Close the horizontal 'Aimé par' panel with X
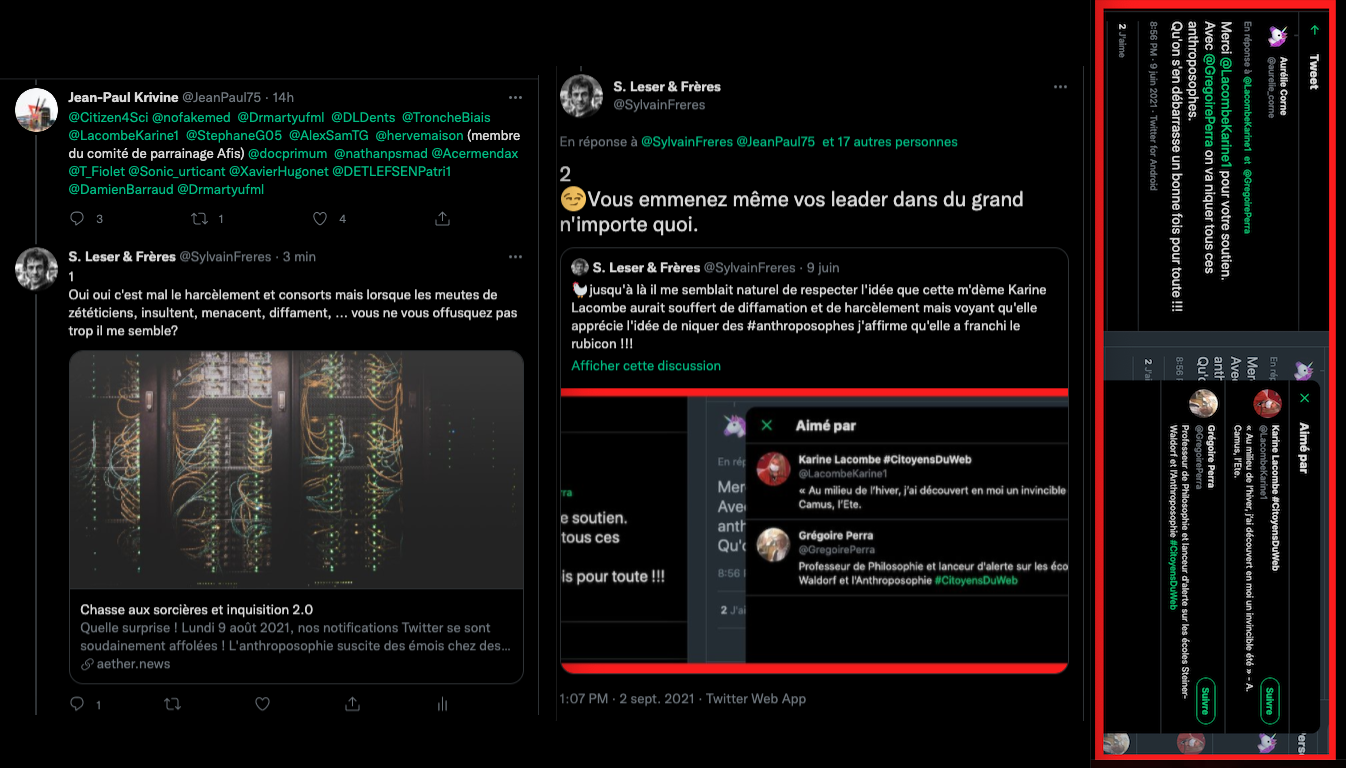 tap(767, 425)
